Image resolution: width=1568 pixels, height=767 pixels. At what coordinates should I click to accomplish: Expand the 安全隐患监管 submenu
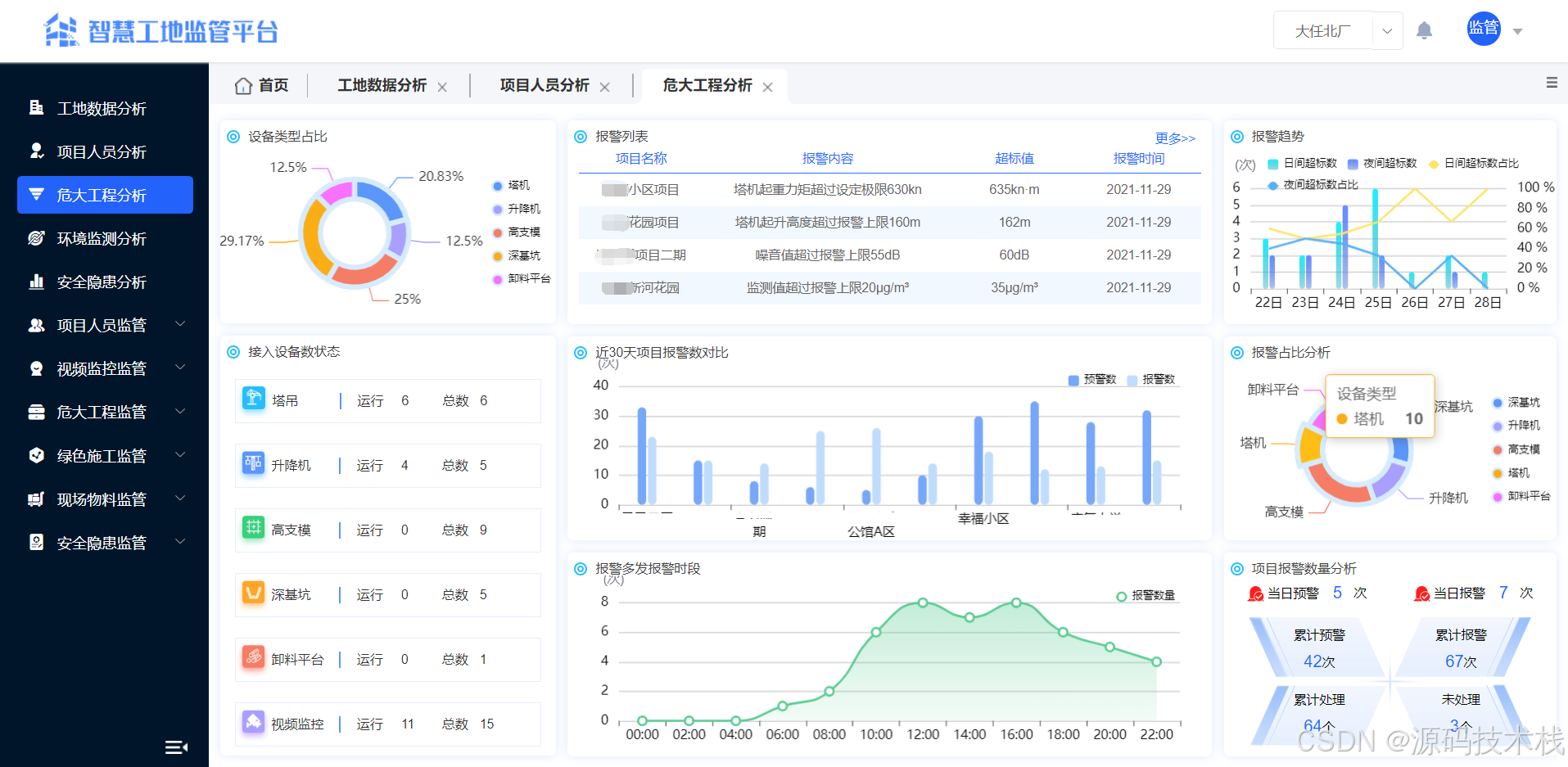tap(180, 541)
